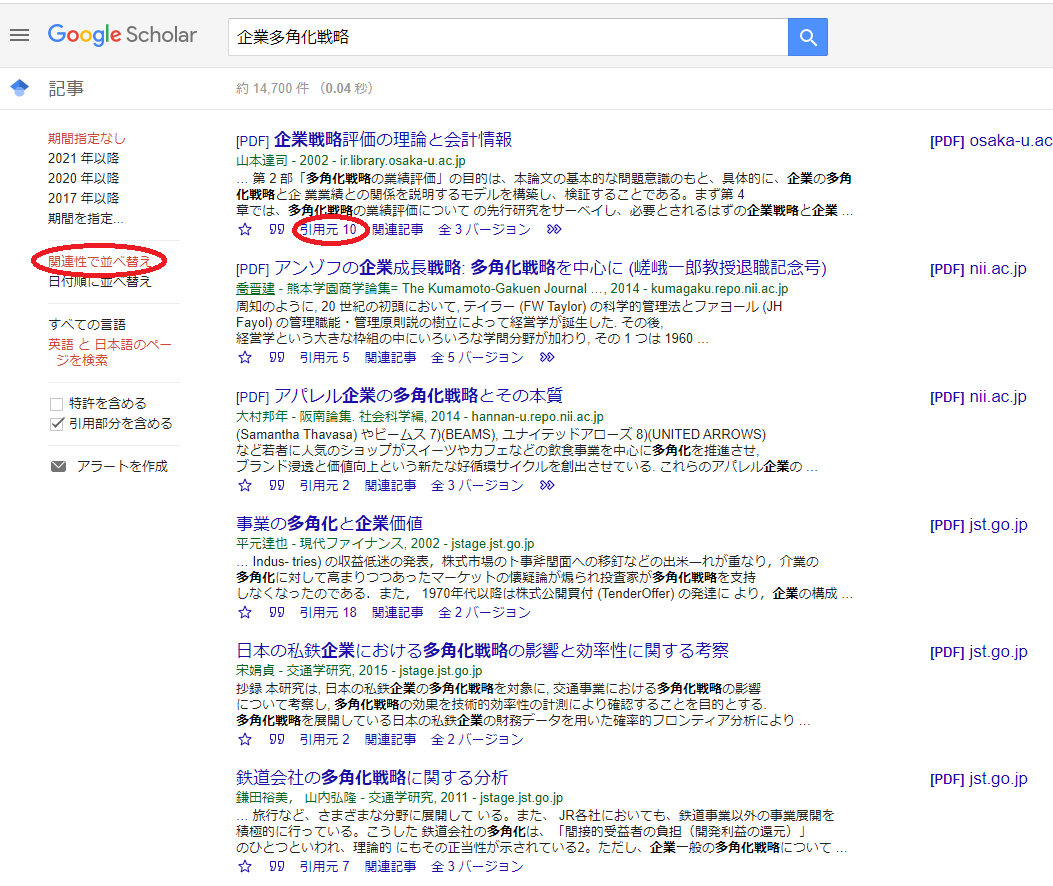This screenshot has width=1053, height=886.
Task: Sort results with 日付順に並べ替え
Action: coord(99,281)
